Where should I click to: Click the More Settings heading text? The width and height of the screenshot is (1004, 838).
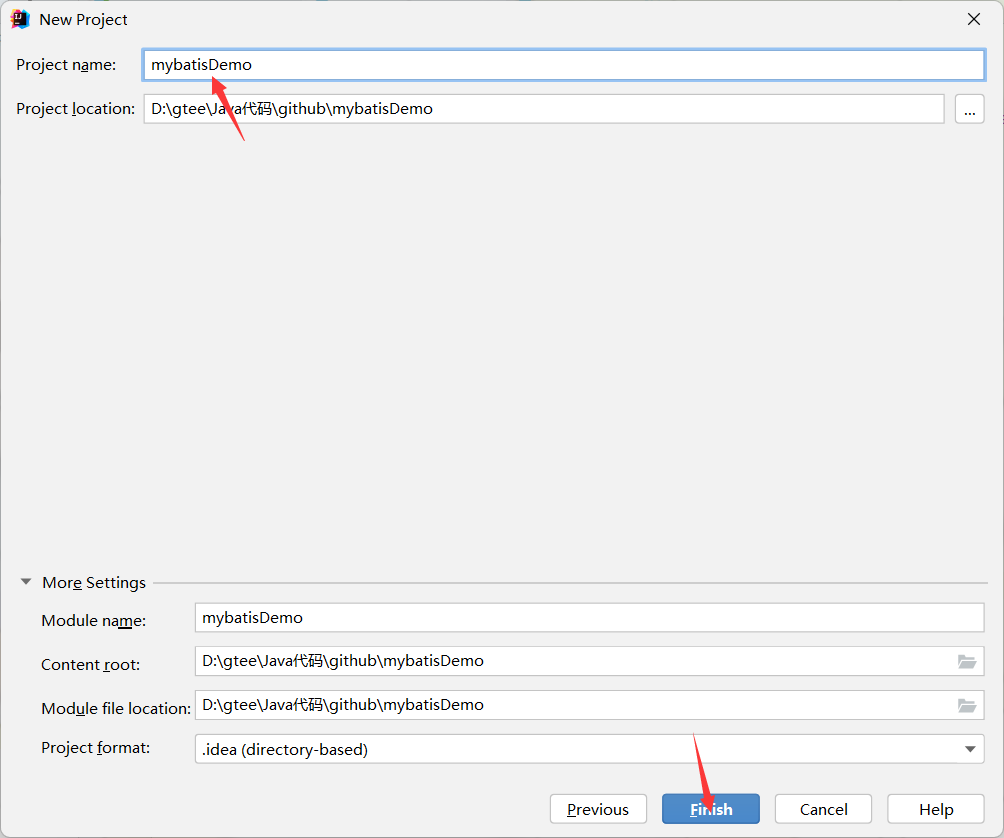click(x=94, y=583)
